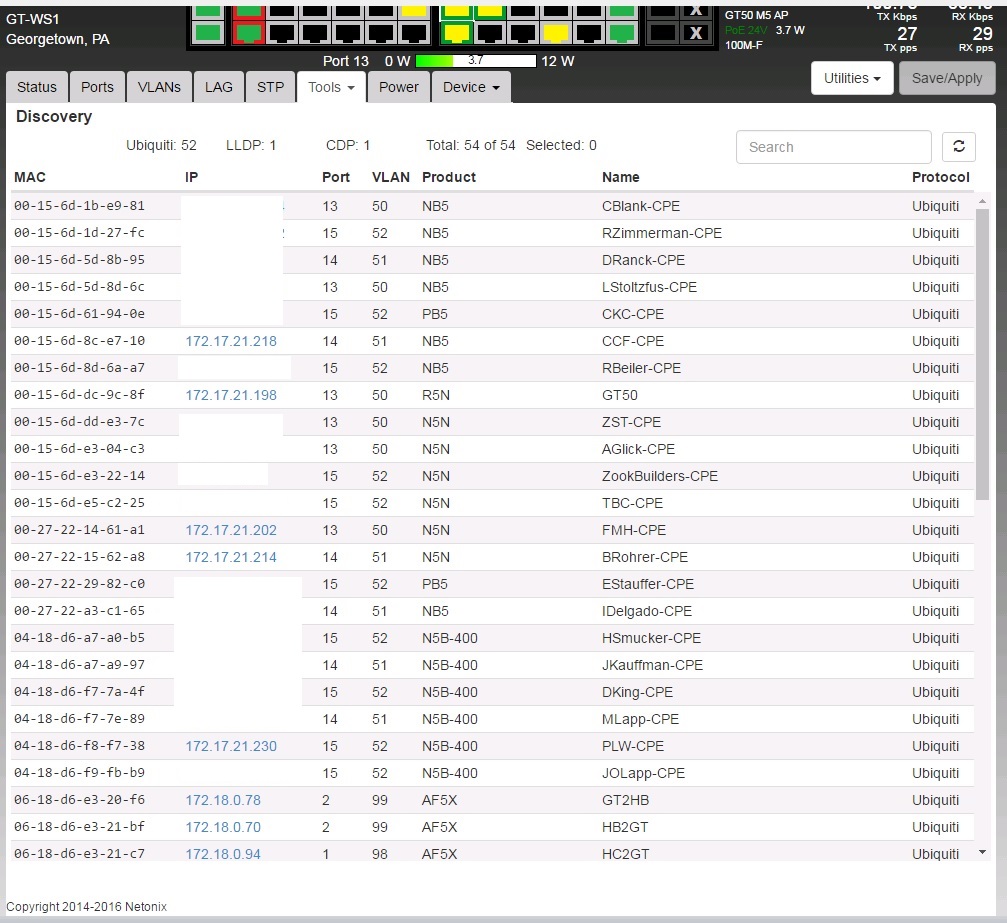Select the red-highlighted port in the bottom row
This screenshot has width=1007, height=923.
tap(247, 33)
